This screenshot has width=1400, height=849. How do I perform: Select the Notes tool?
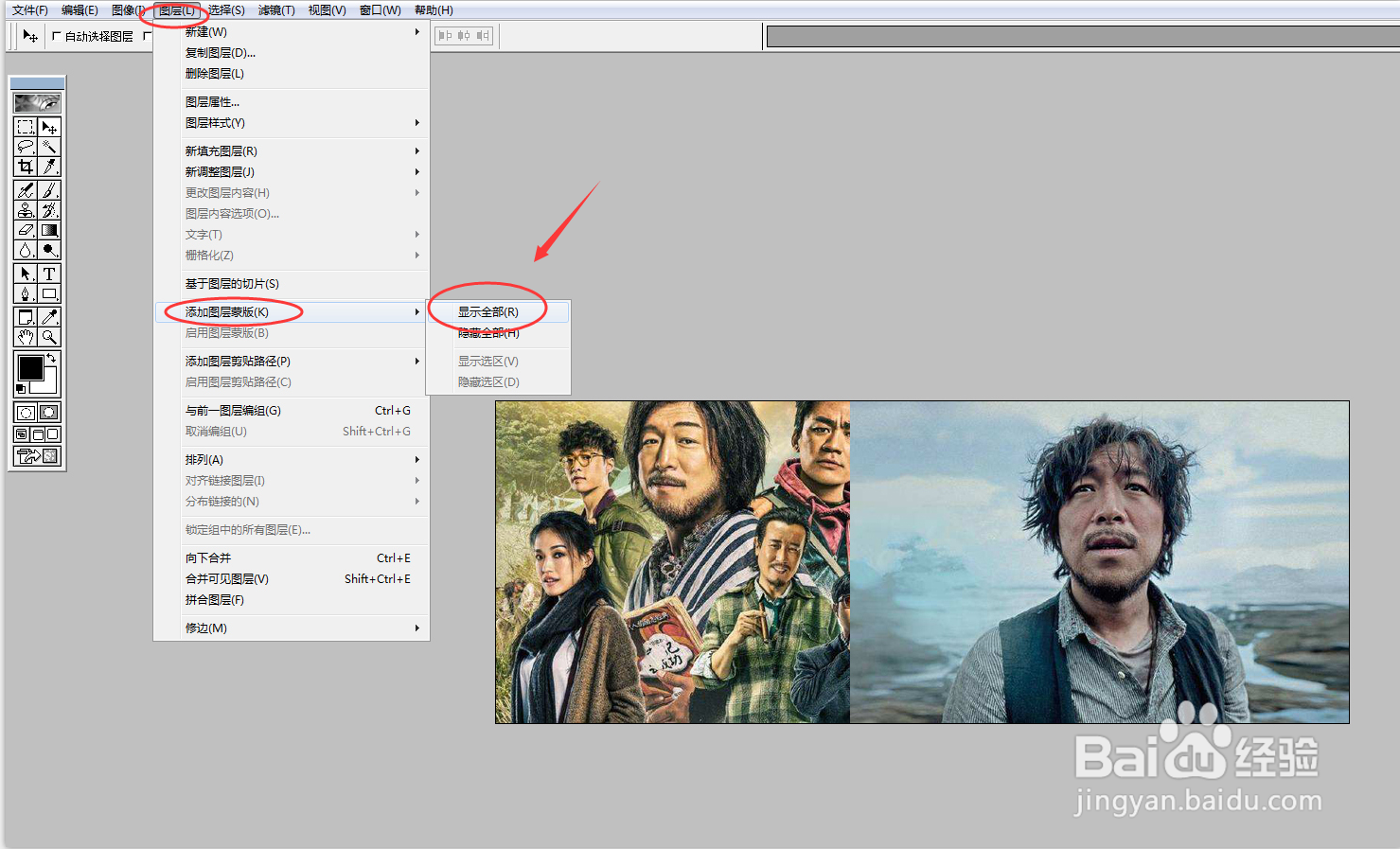(26, 317)
